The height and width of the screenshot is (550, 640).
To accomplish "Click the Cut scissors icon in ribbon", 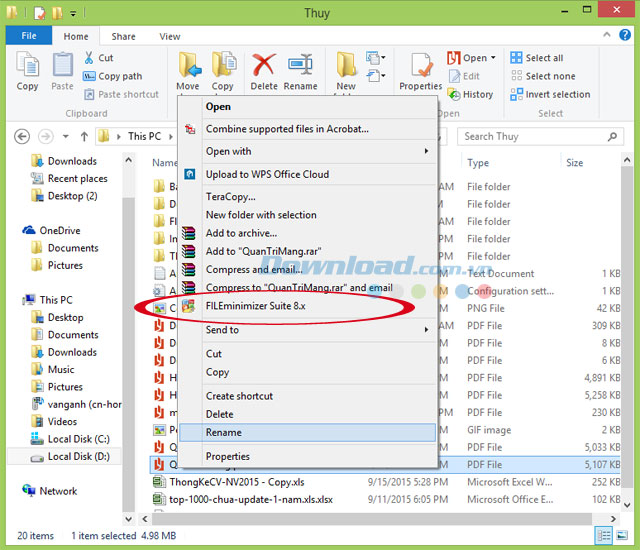I will 89,58.
